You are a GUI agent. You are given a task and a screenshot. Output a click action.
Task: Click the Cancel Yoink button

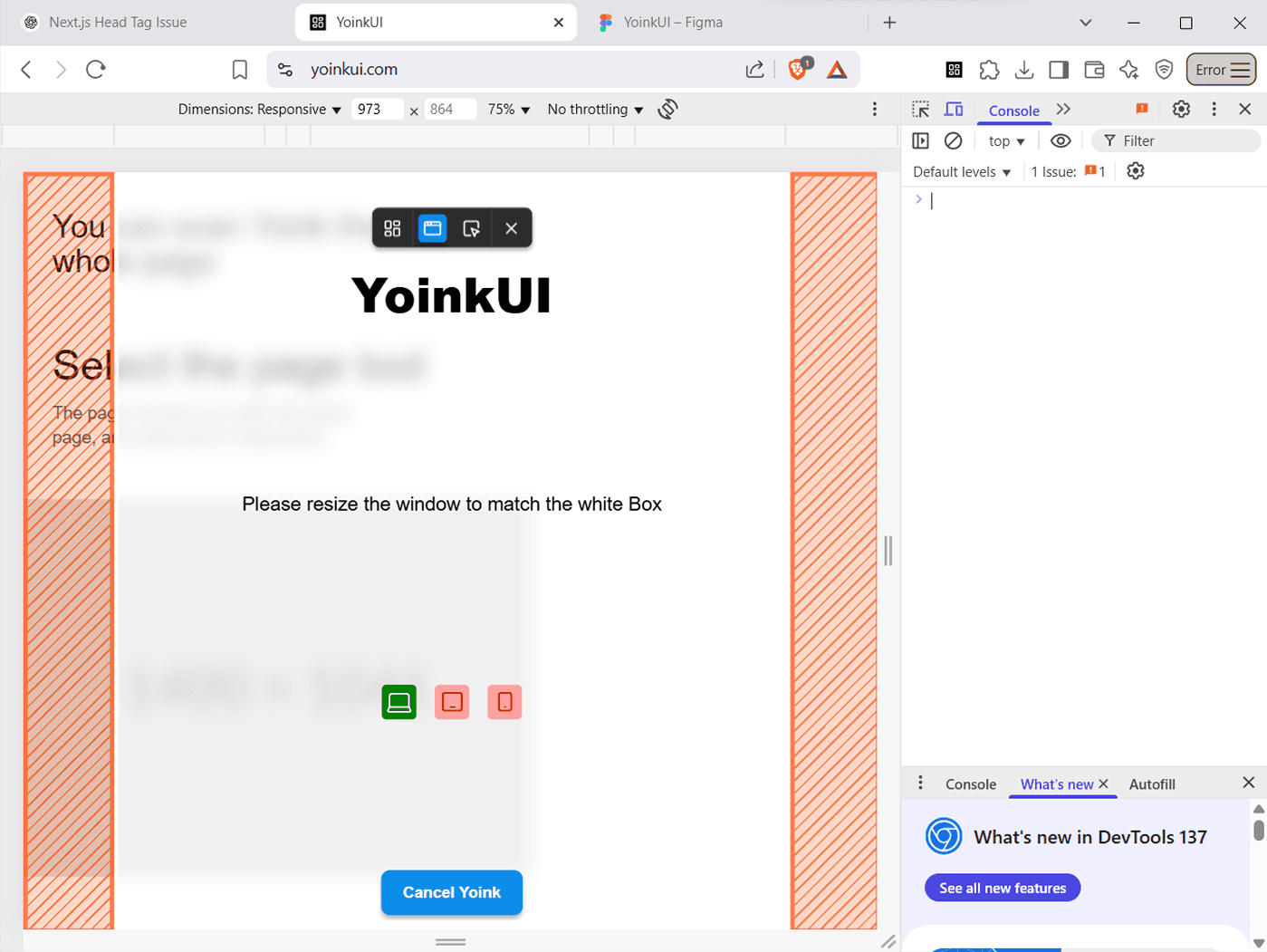point(452,892)
